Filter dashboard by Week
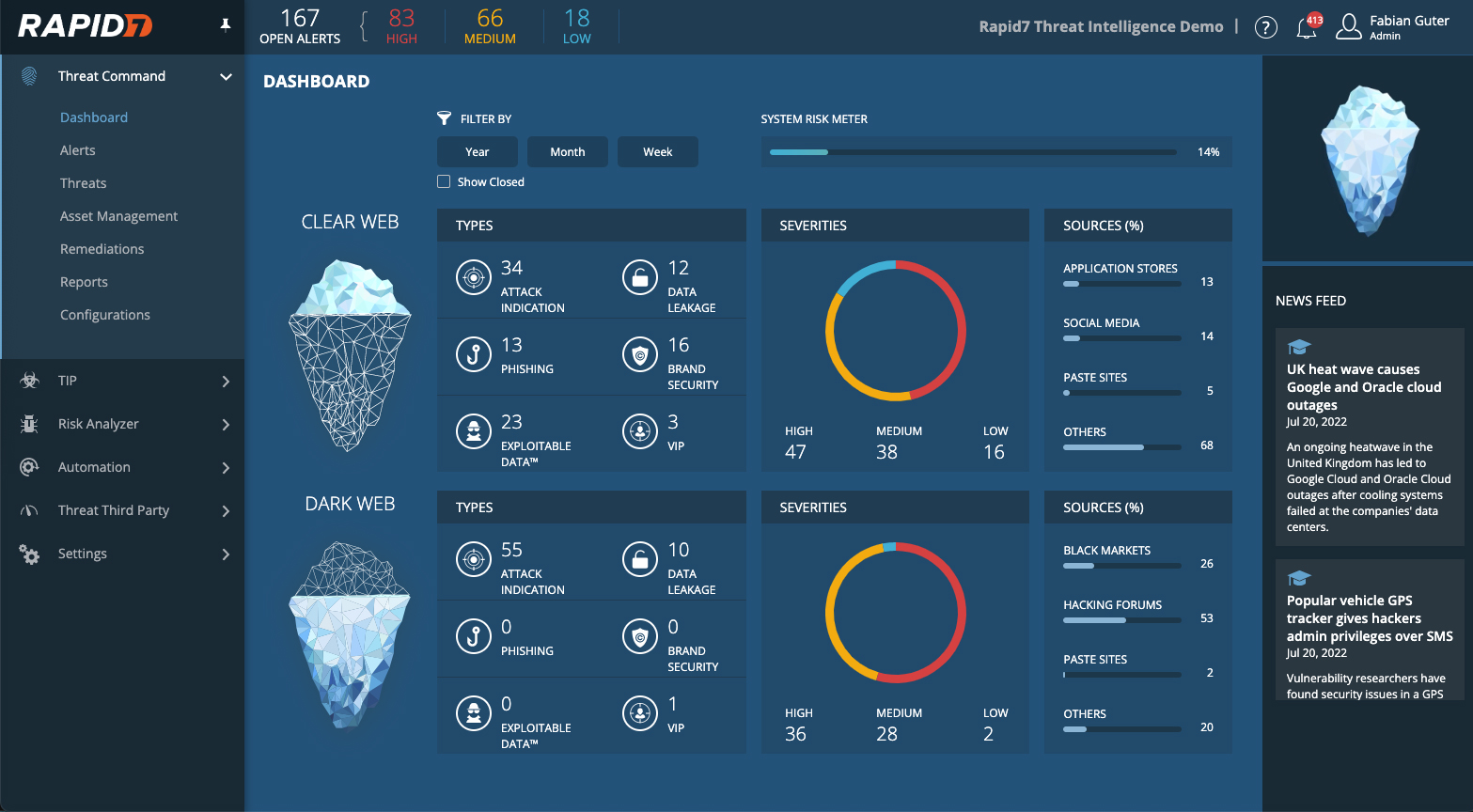The image size is (1473, 812). click(x=658, y=151)
